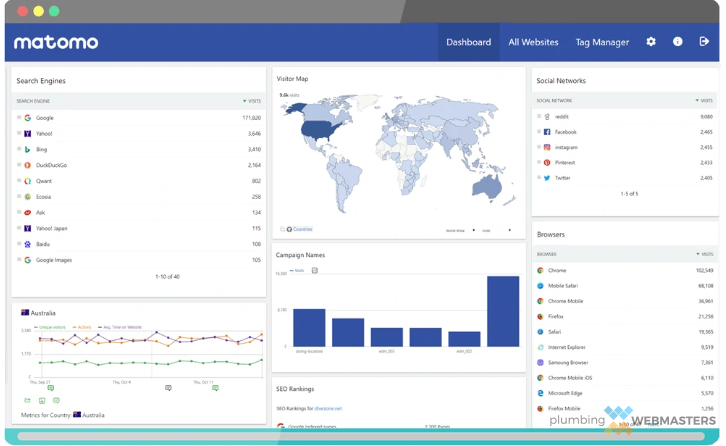
Task: Click the Chrome Mobile iOS browser row
Action: [625, 378]
